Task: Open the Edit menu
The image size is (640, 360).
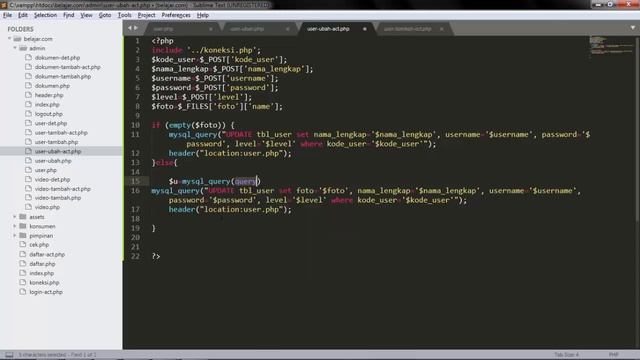Action: pyautogui.click(x=23, y=15)
